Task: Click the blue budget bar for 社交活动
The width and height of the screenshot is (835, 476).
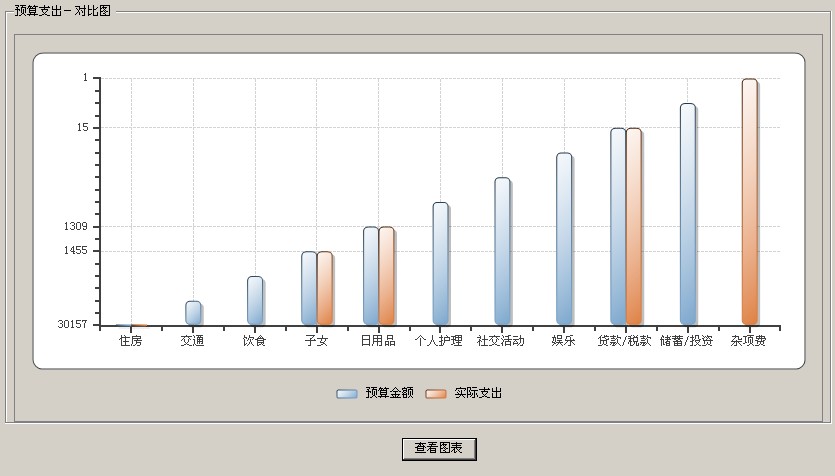Action: 502,251
